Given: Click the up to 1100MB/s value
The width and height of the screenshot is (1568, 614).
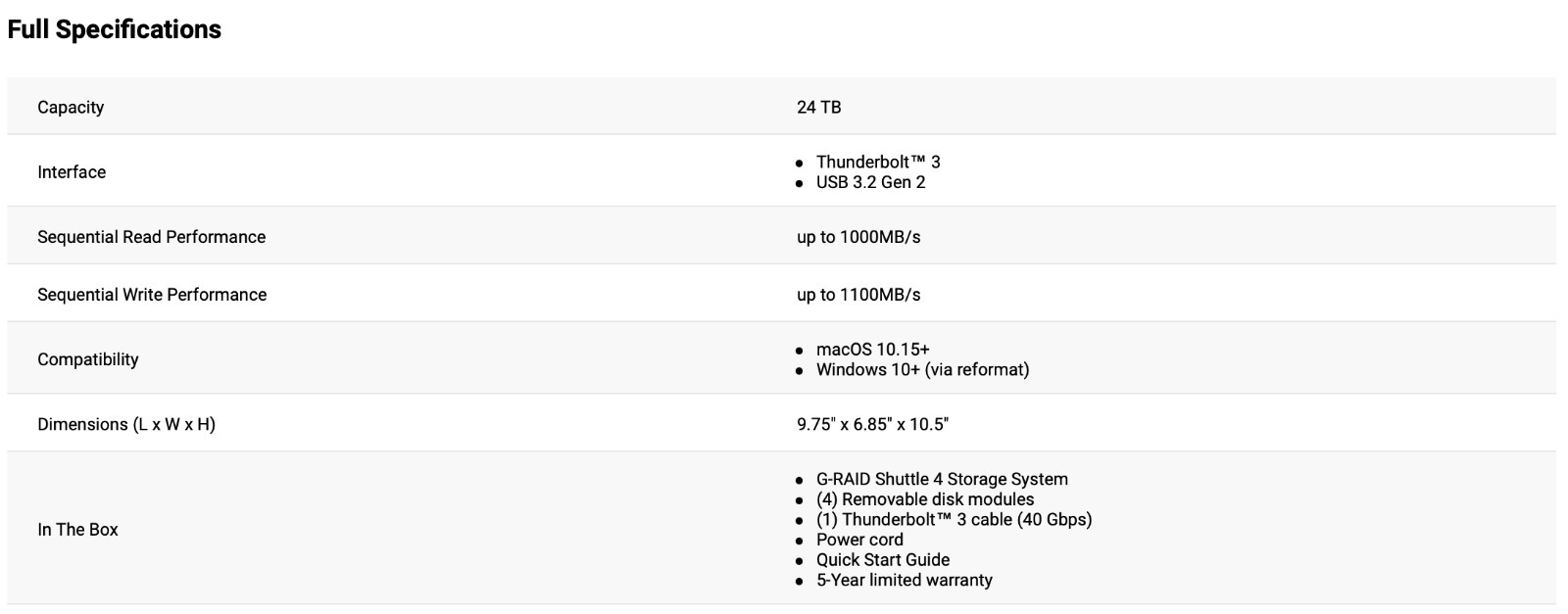Looking at the screenshot, I should 858,295.
